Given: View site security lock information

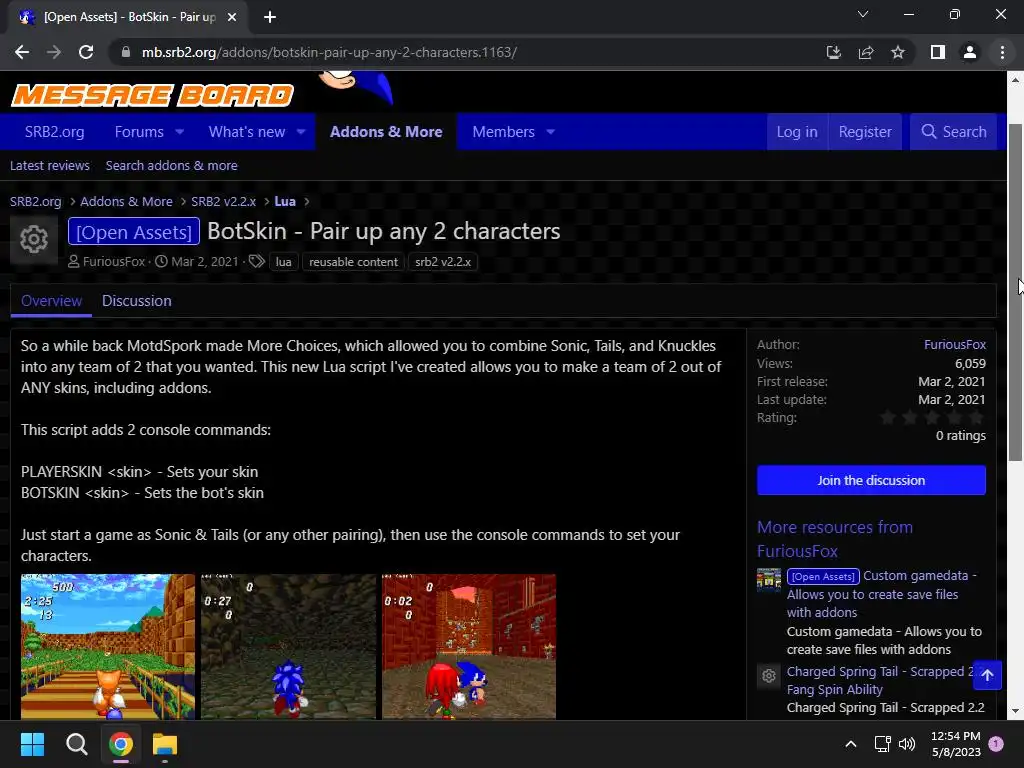Looking at the screenshot, I should click(x=125, y=52).
